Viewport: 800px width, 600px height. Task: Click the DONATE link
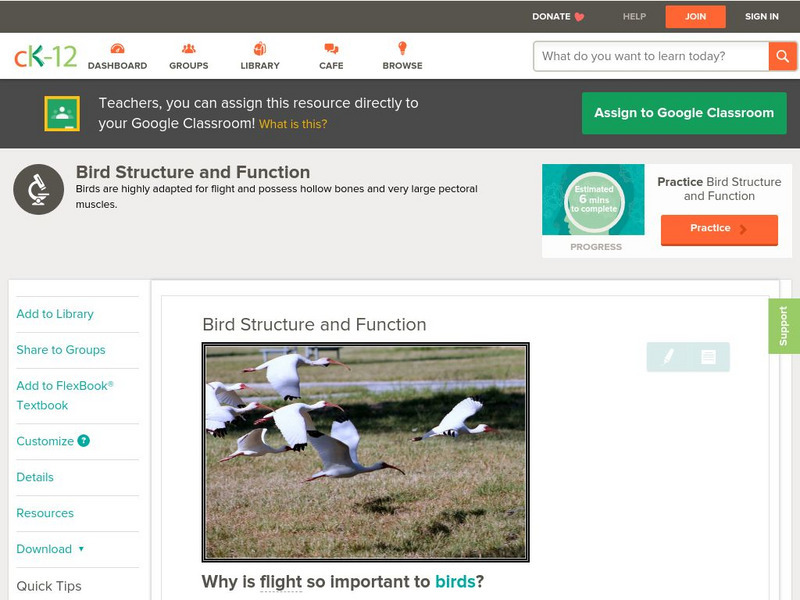click(x=551, y=17)
